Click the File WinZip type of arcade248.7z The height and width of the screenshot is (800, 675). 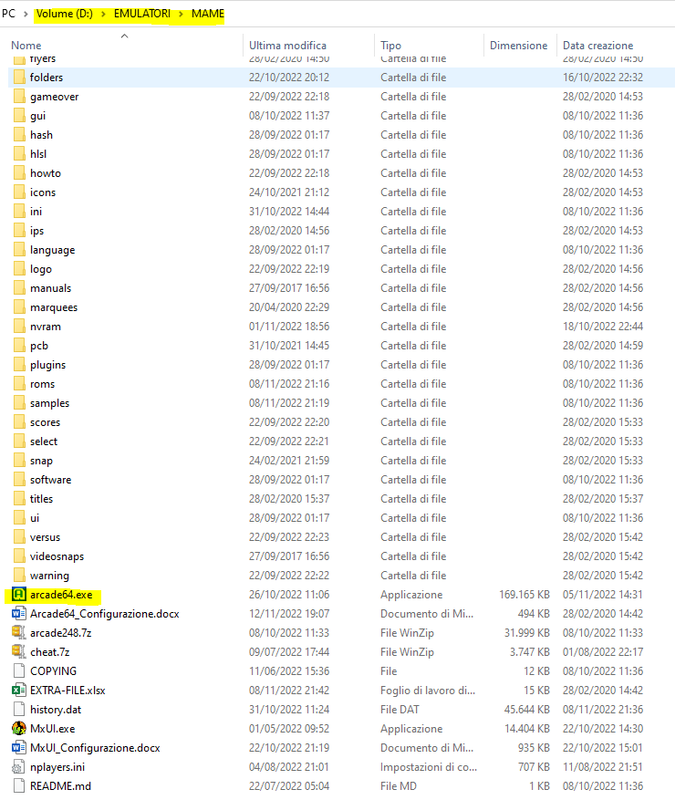pyautogui.click(x=407, y=633)
